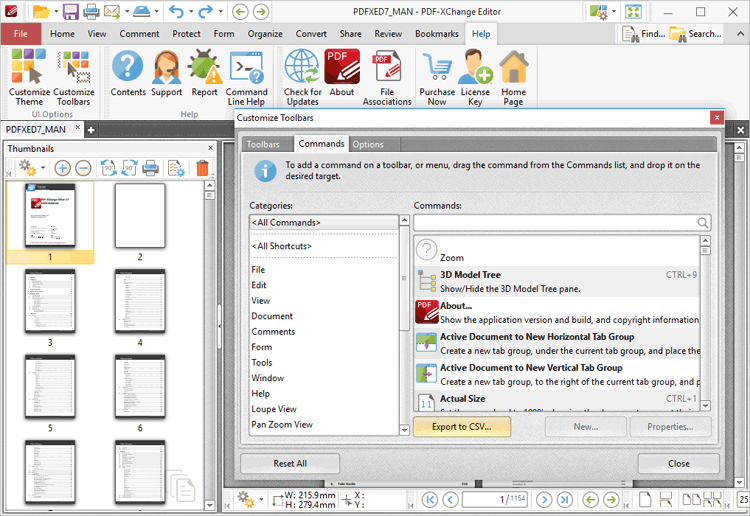This screenshot has width=750, height=516.
Task: Select Actual Size command
Action: (x=556, y=401)
